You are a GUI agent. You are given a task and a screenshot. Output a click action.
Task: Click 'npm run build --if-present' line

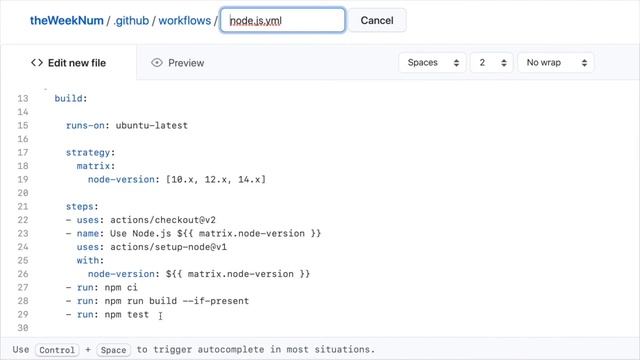point(157,301)
